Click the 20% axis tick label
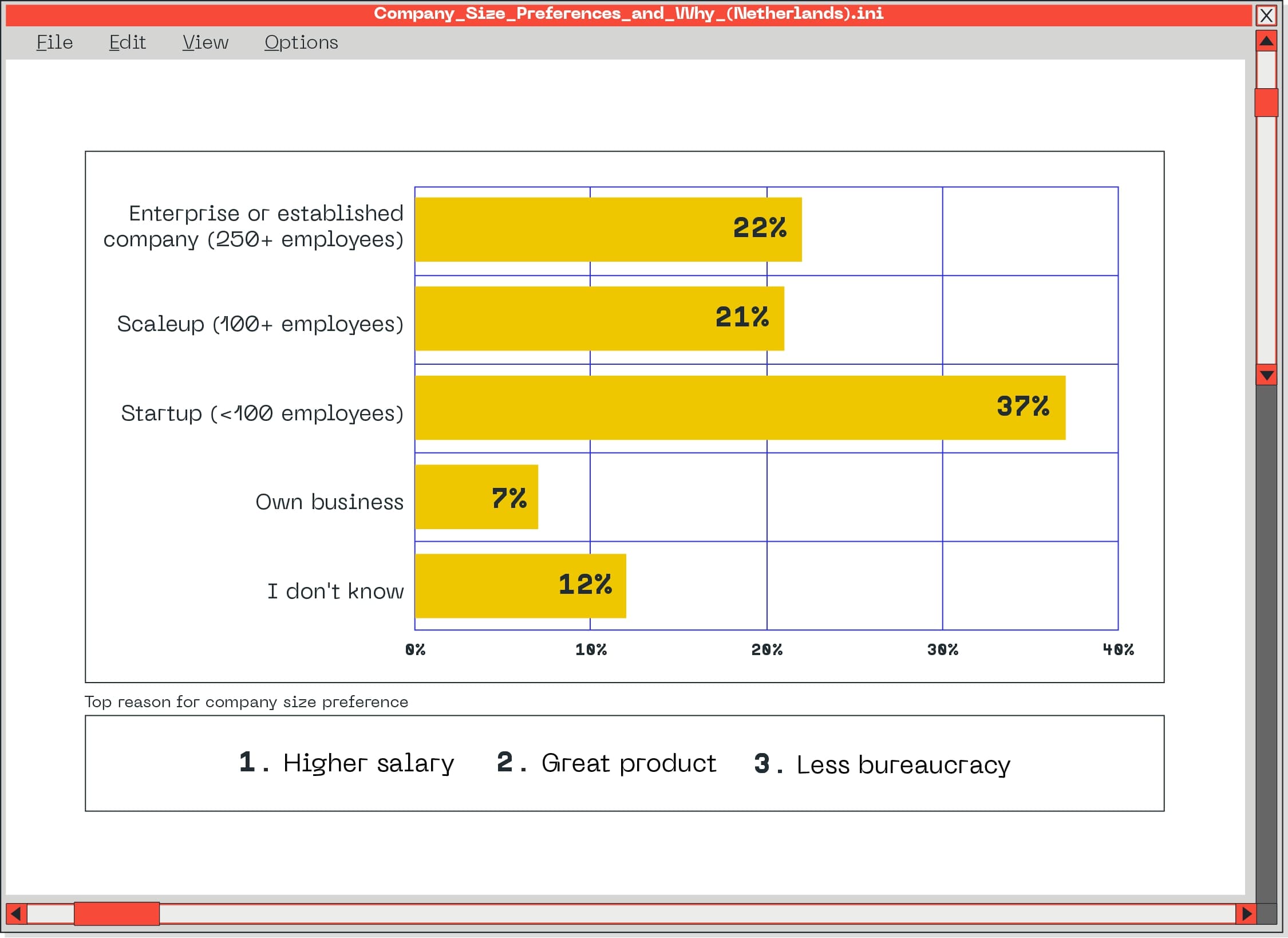 [767, 649]
